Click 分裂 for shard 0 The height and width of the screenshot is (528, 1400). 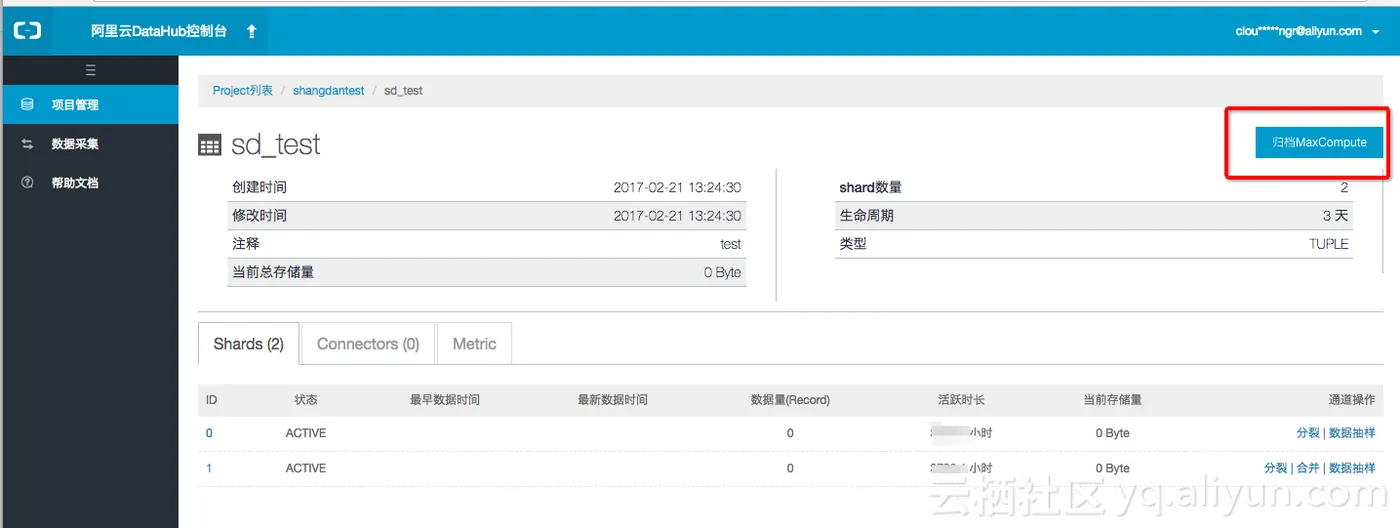(1308, 433)
